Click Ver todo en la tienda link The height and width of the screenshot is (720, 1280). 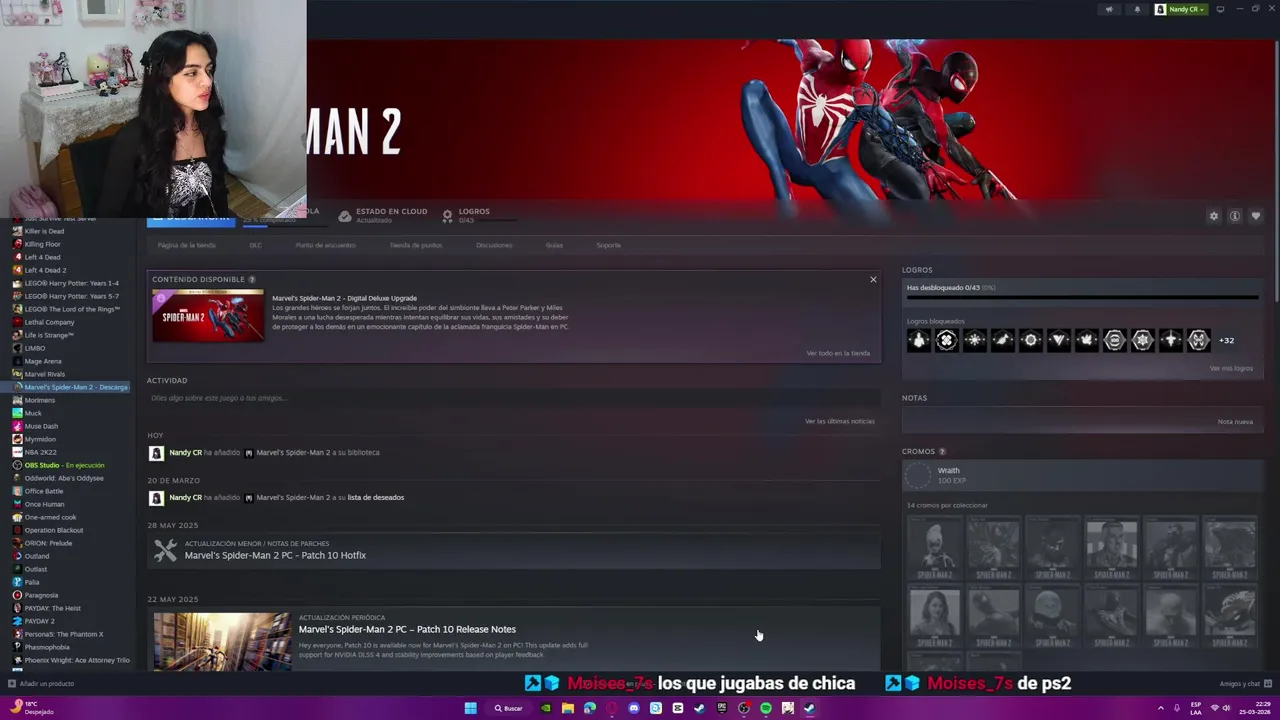click(838, 353)
